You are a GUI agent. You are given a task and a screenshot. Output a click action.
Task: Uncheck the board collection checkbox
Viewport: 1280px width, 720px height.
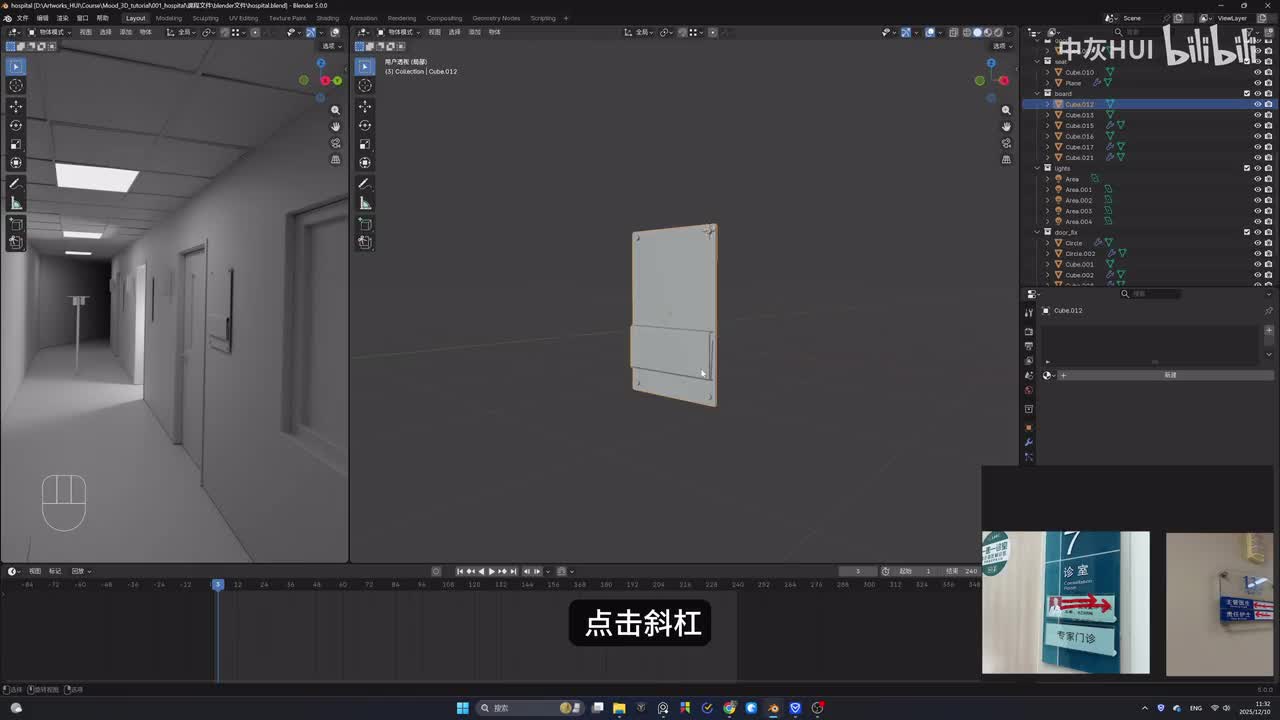click(x=1247, y=94)
